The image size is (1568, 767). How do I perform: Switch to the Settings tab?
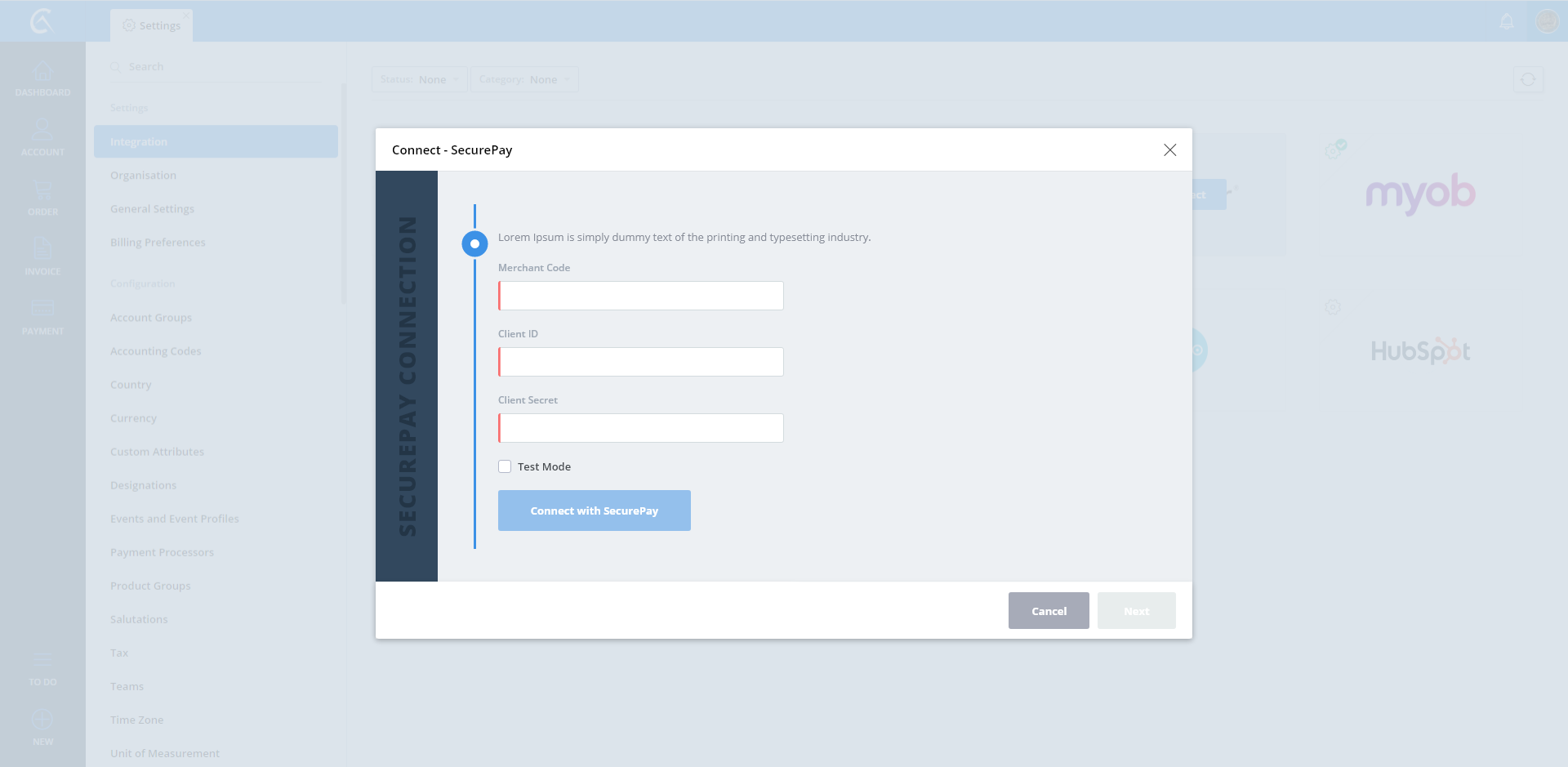152,25
